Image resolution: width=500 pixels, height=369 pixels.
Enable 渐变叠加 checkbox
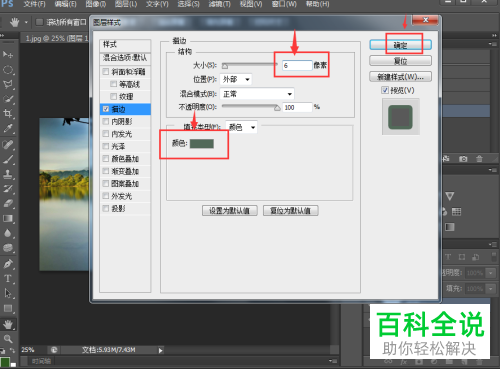tap(106, 171)
